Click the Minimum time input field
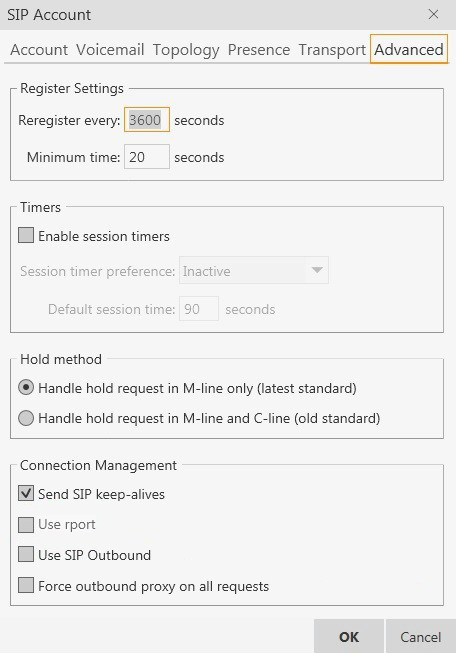The width and height of the screenshot is (456, 654). click(147, 157)
